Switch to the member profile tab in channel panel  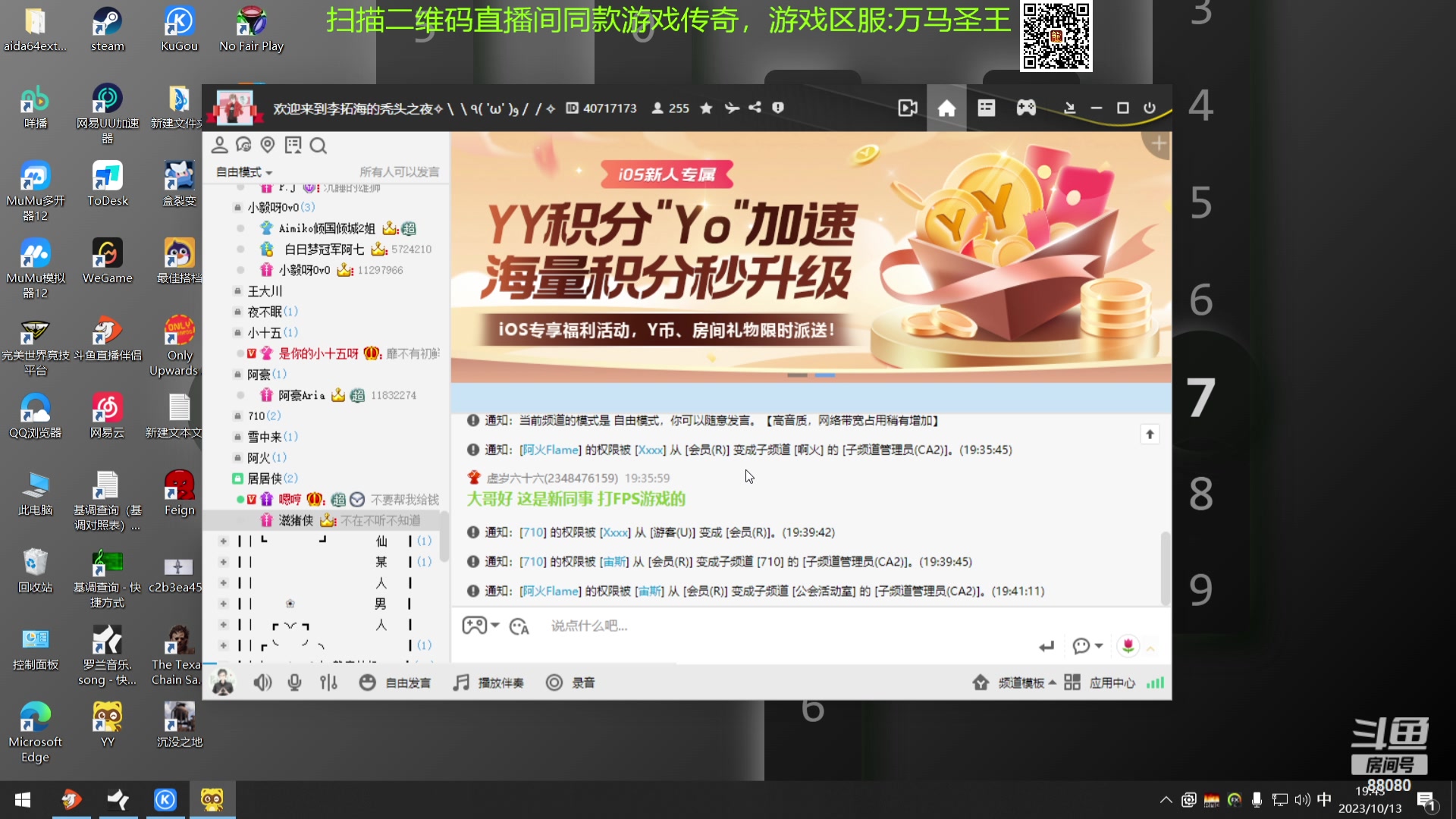coord(220,145)
